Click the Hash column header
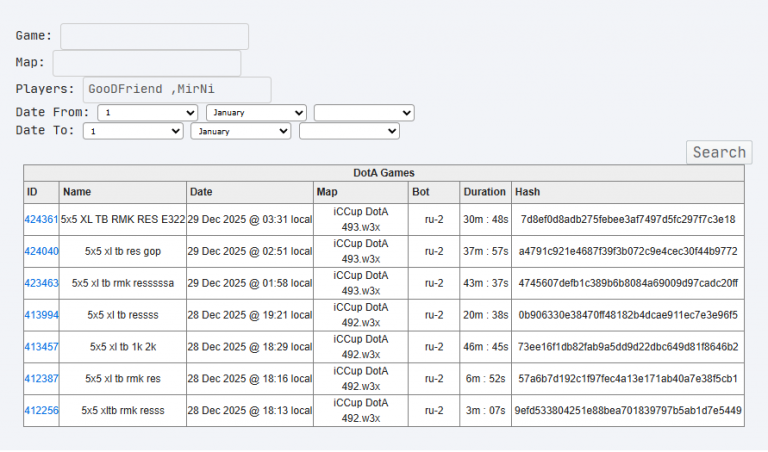 pyautogui.click(x=628, y=192)
